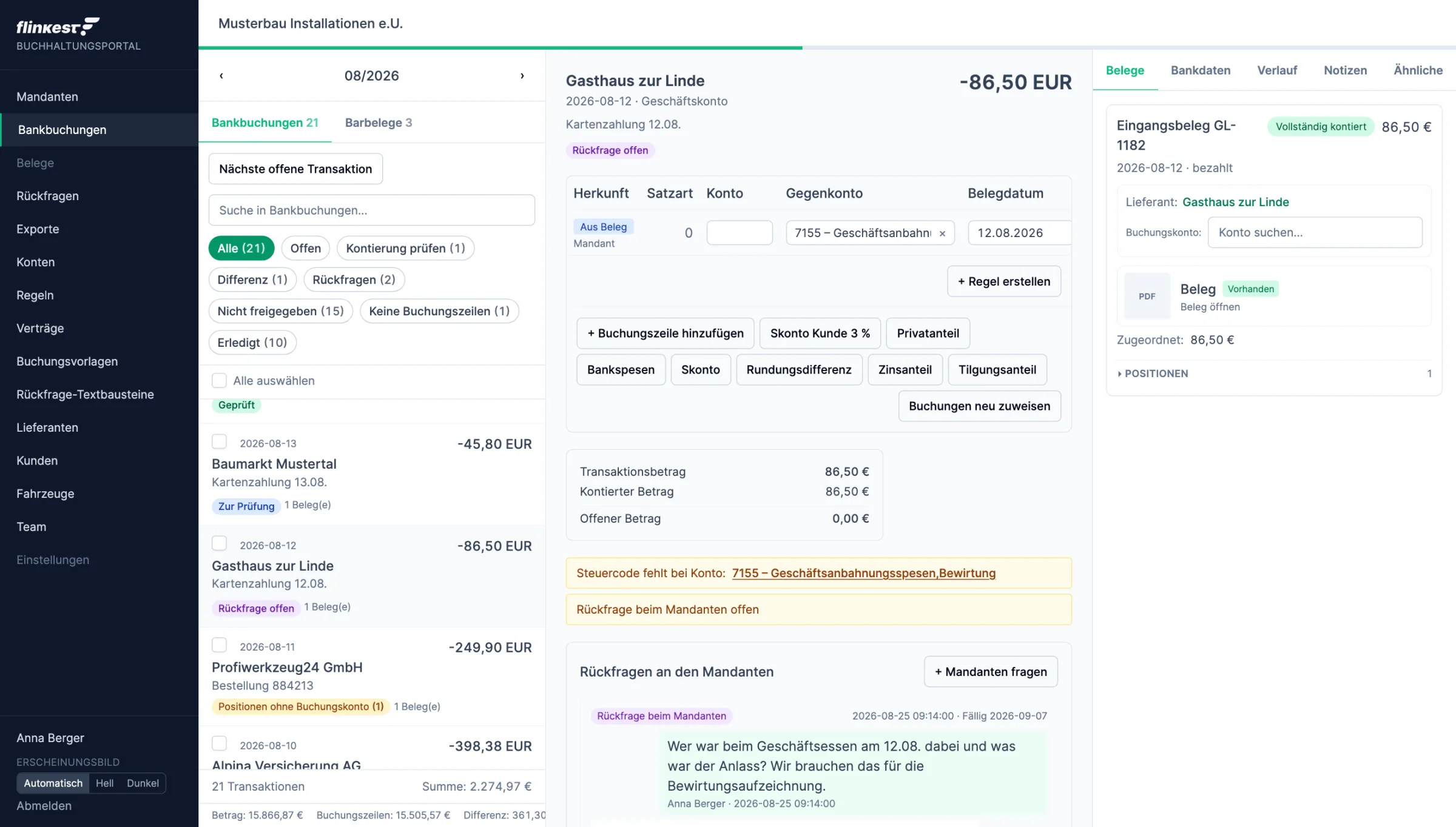Click Nächste offene Transaktion button
This screenshot has height=827, width=1456.
point(295,169)
